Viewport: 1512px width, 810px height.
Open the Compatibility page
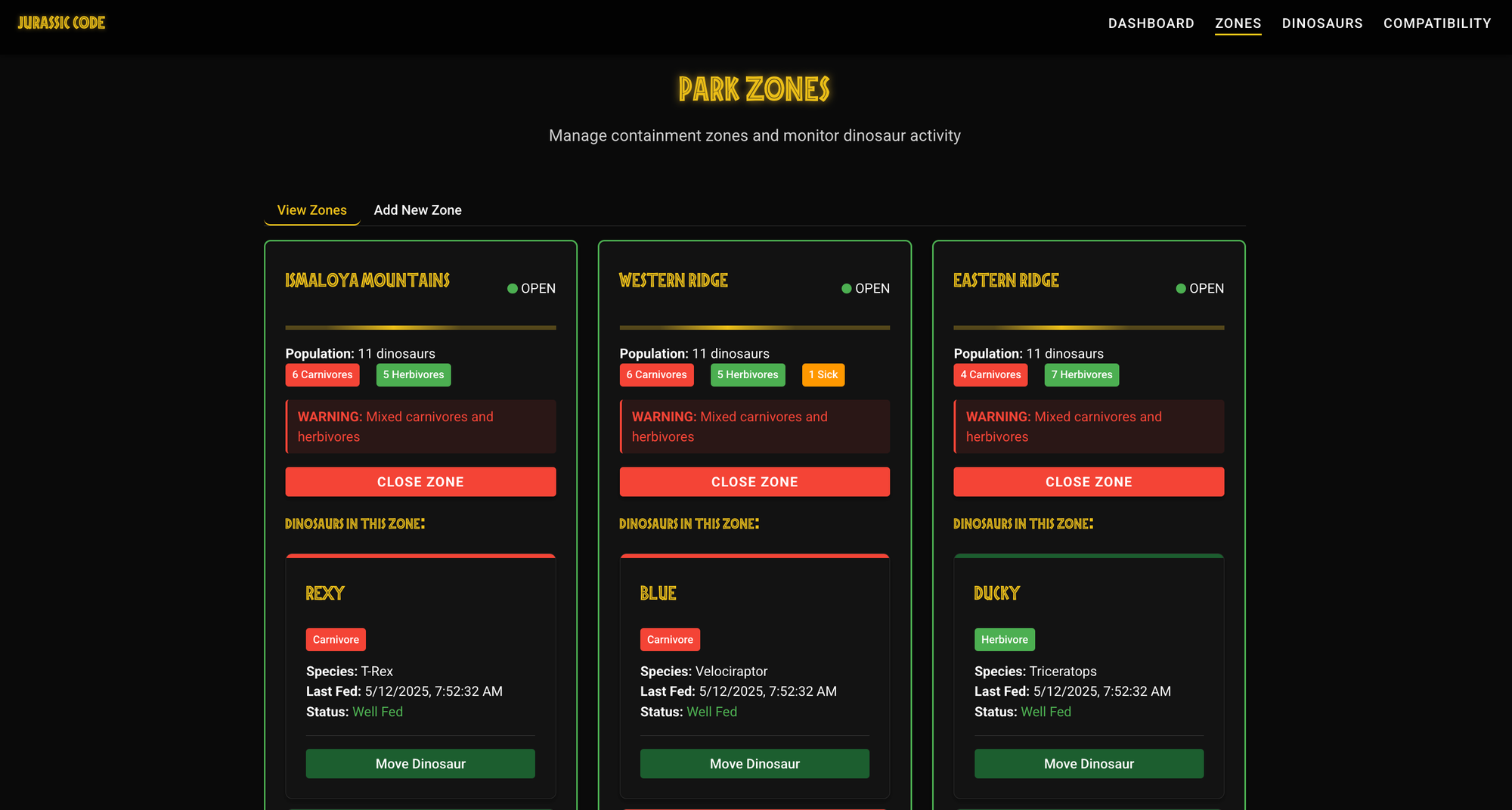pyautogui.click(x=1437, y=23)
